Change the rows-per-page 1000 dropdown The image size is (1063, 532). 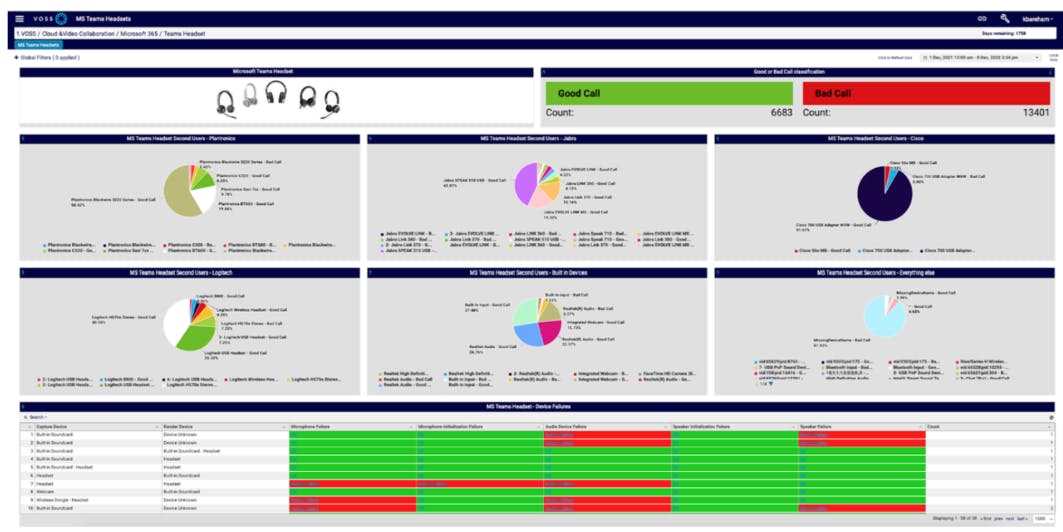tap(1042, 519)
